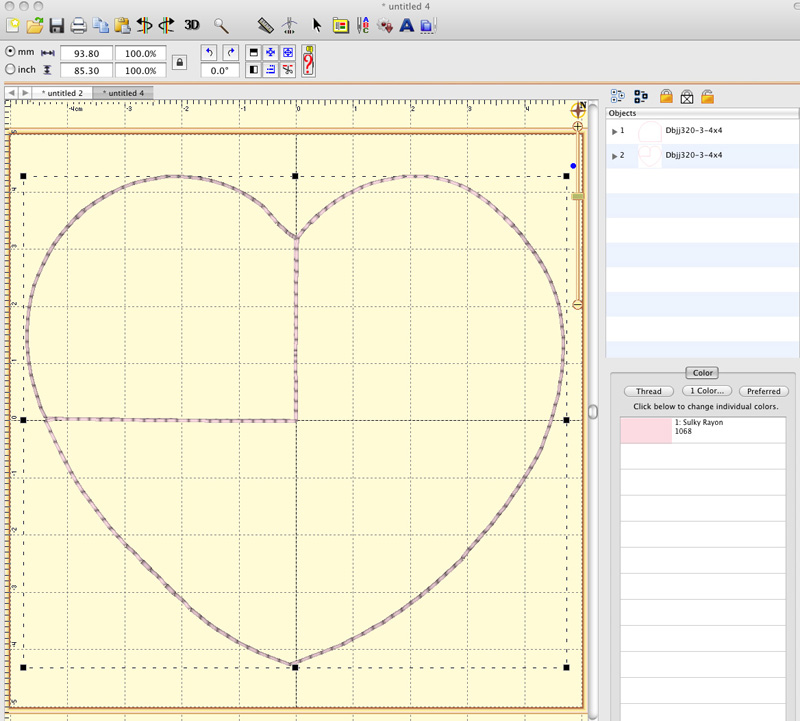The width and height of the screenshot is (800, 721).
Task: Open the Color panel tab
Action: pos(702,373)
